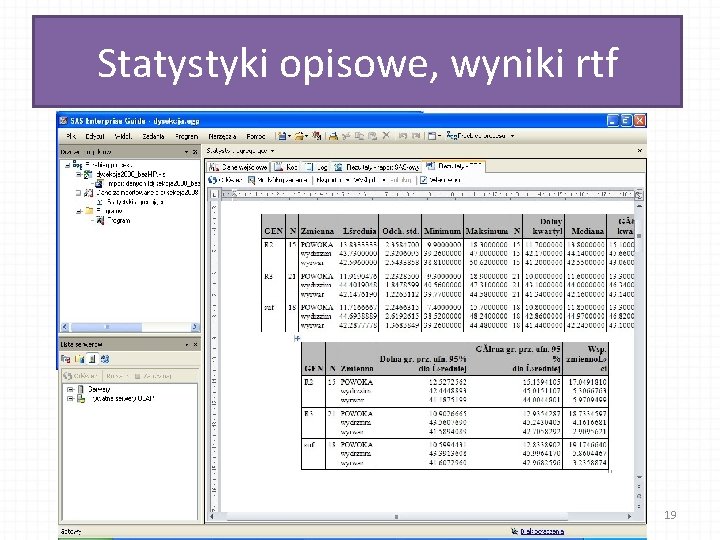Click the Print toolbar icon
The width and height of the screenshot is (720, 540).
click(x=333, y=136)
